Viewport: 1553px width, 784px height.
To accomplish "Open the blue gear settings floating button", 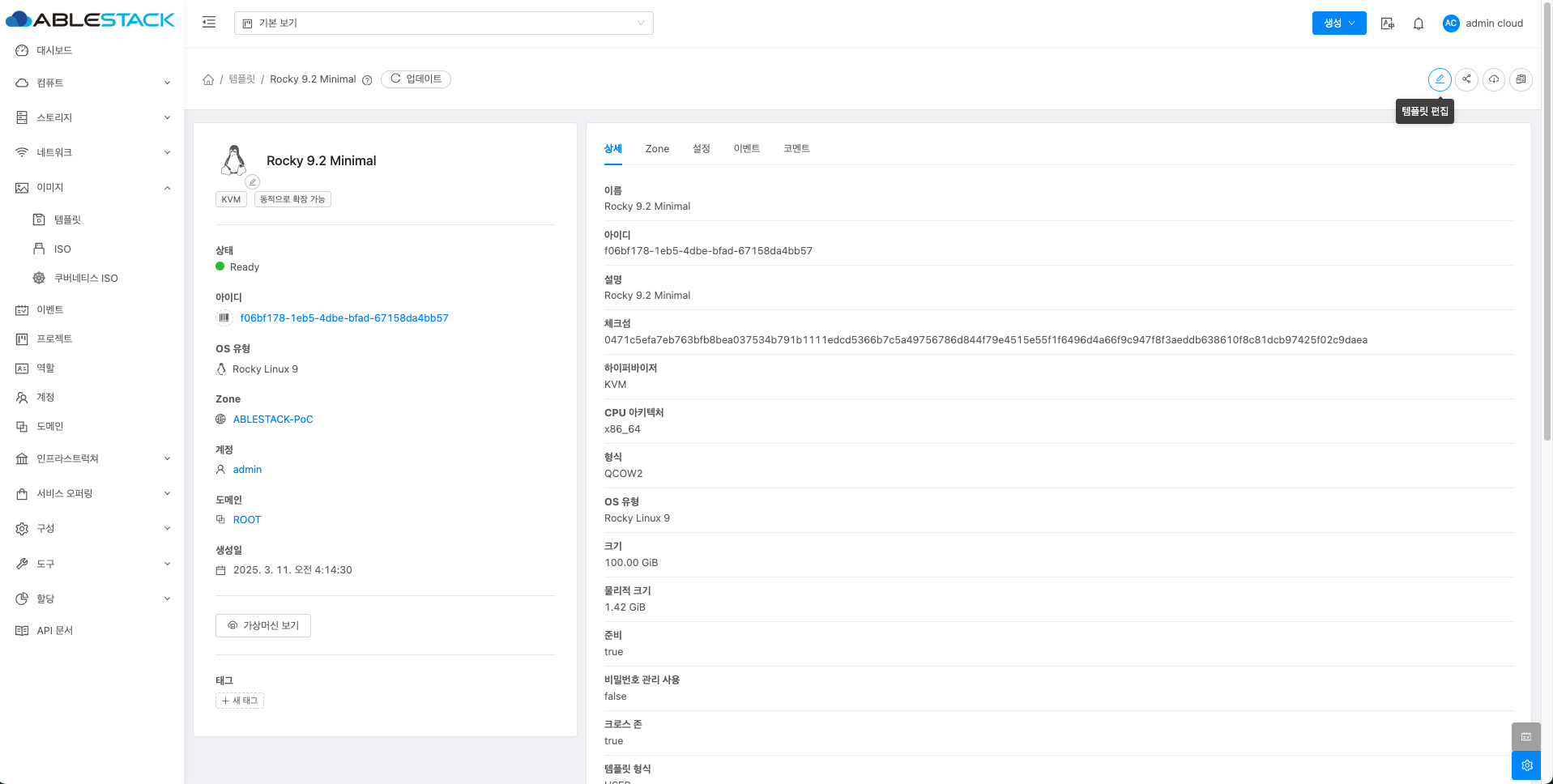I will (x=1526, y=765).
